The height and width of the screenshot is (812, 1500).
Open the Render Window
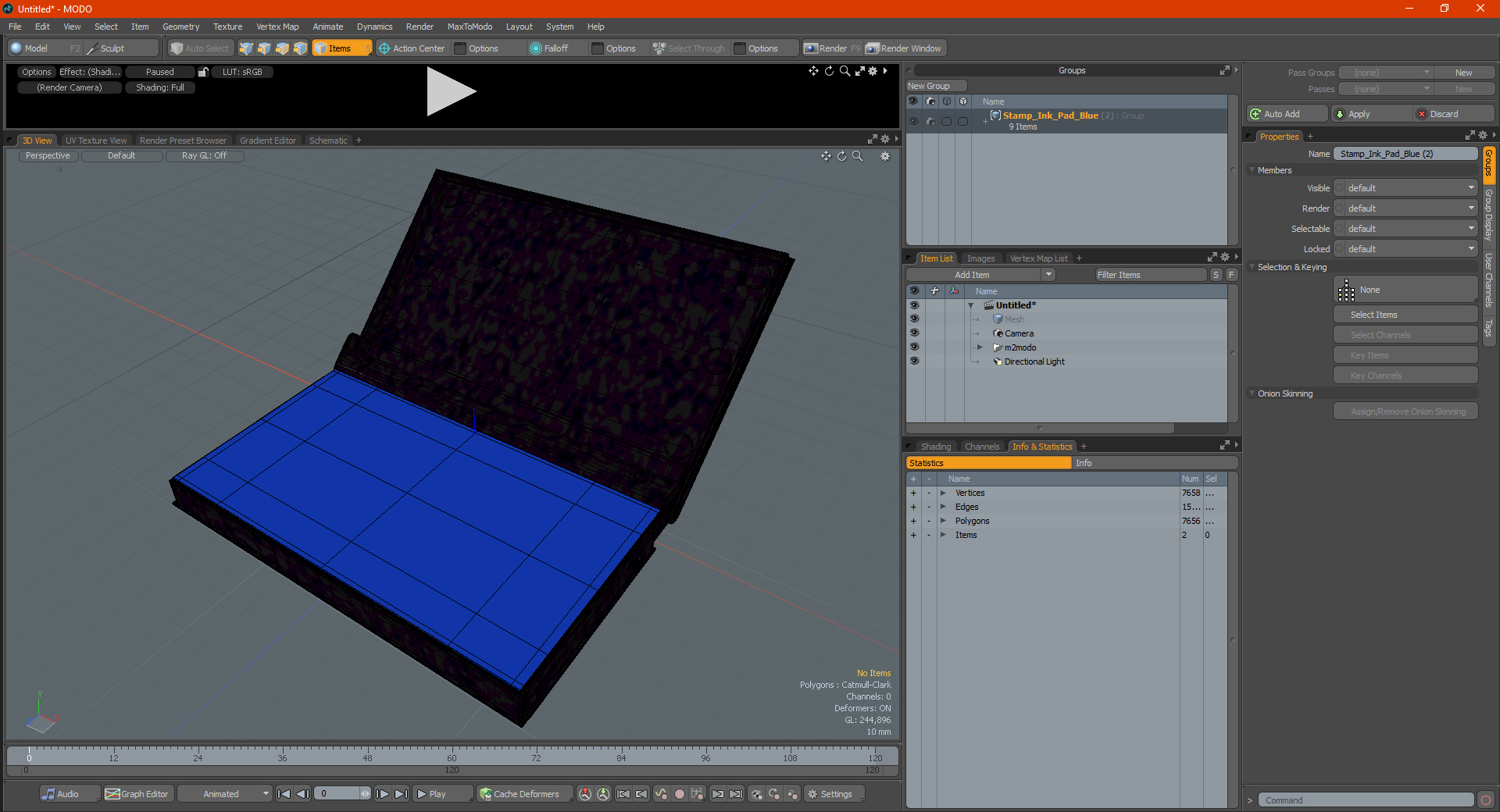pos(904,48)
